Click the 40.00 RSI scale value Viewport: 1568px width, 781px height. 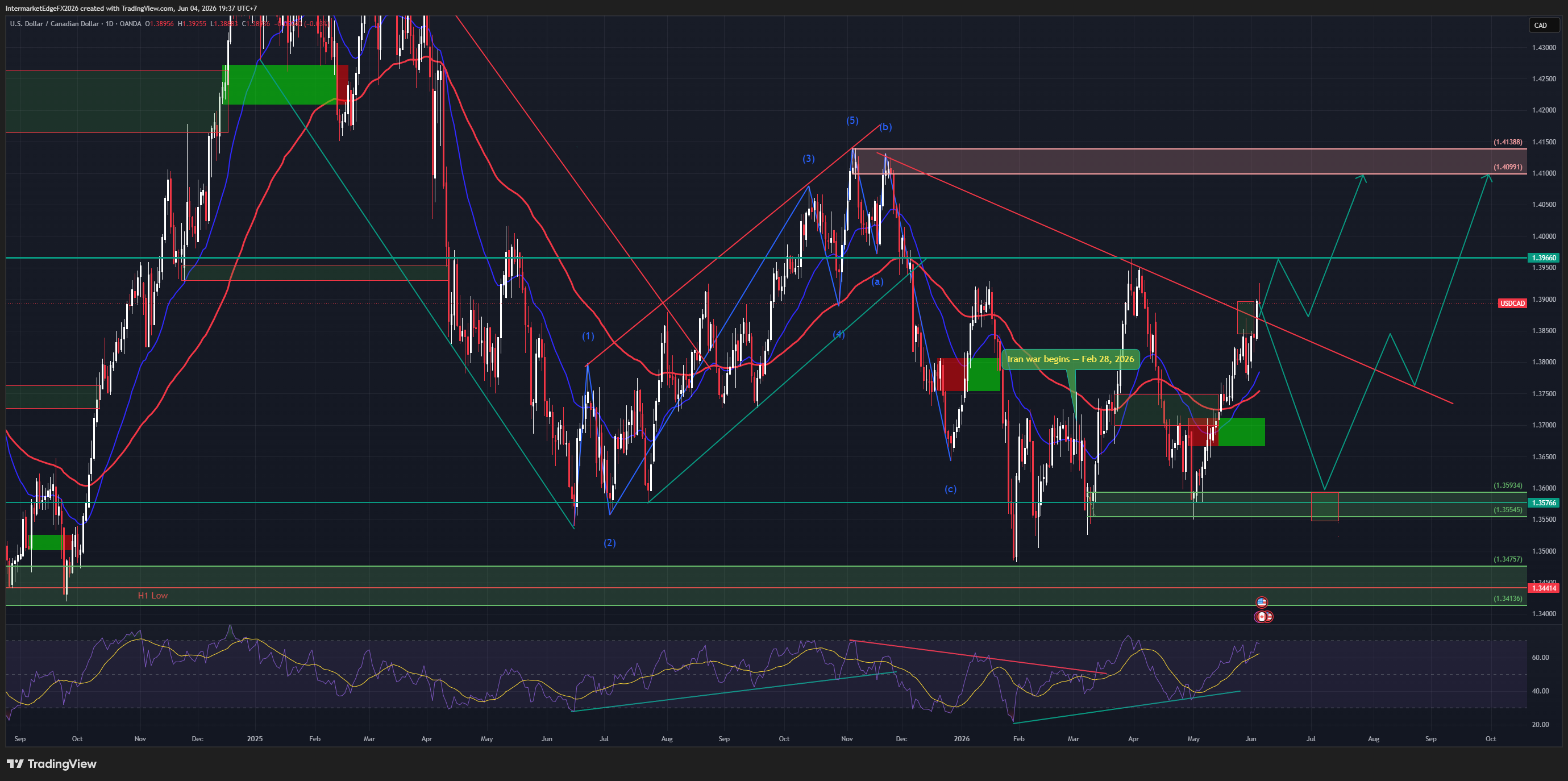point(1540,691)
